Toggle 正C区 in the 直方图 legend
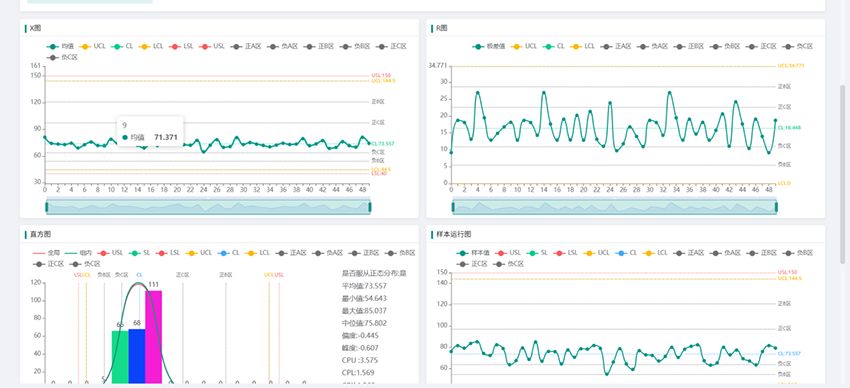850x388 pixels. click(49, 264)
